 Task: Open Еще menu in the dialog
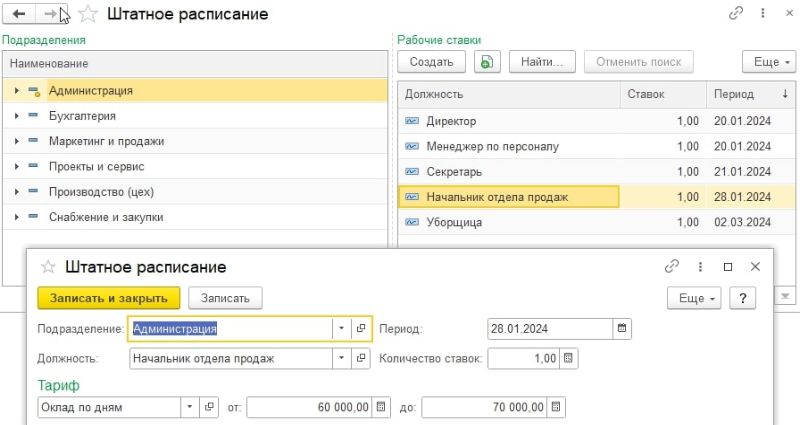694,298
